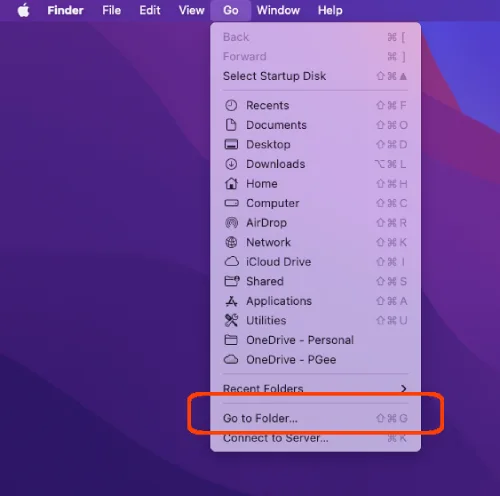500x496 pixels.
Task: Open the Apple menu logo
Action: coord(23,10)
